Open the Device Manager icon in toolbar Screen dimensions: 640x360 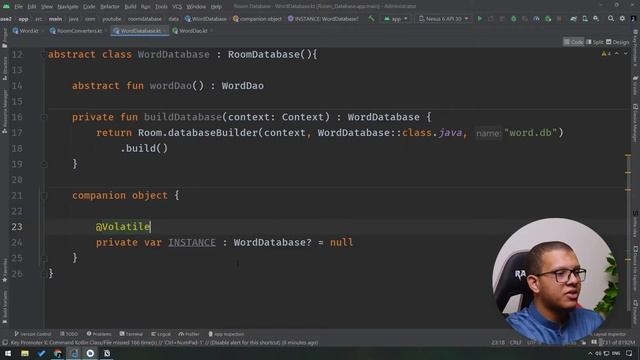[x=585, y=19]
